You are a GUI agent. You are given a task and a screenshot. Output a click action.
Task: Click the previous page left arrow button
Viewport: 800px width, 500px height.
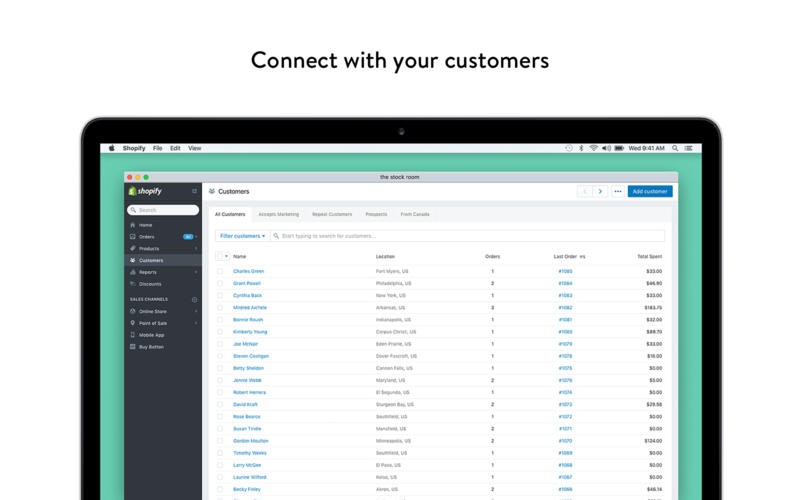coord(585,191)
